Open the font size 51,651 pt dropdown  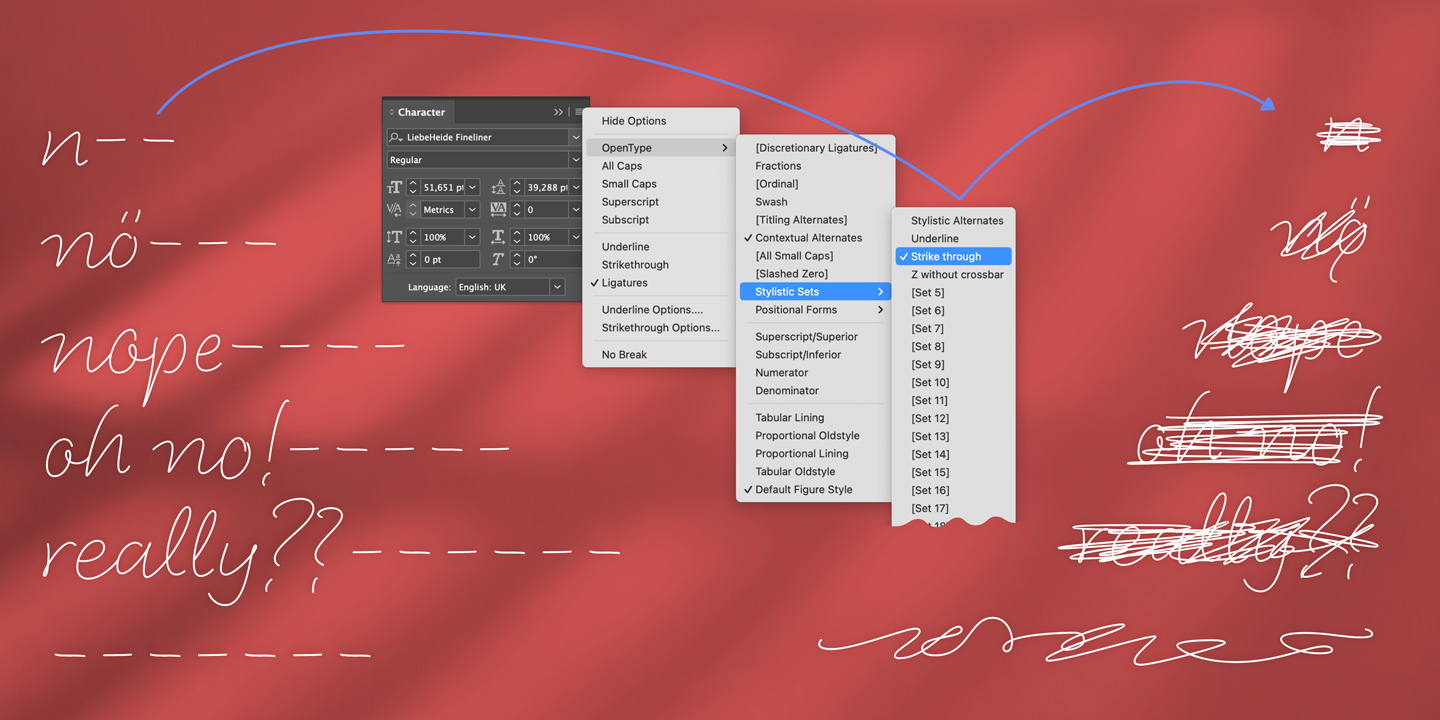(x=472, y=187)
